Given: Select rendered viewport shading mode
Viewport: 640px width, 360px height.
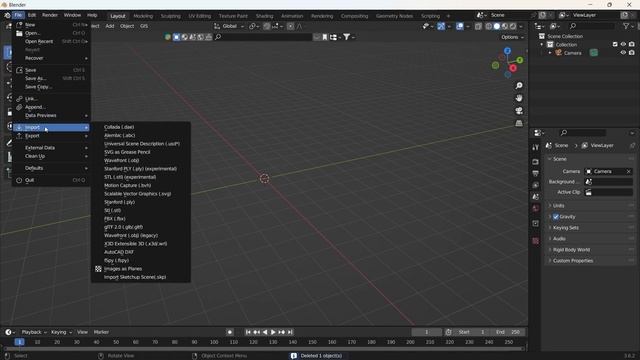Looking at the screenshot, I should [x=513, y=26].
